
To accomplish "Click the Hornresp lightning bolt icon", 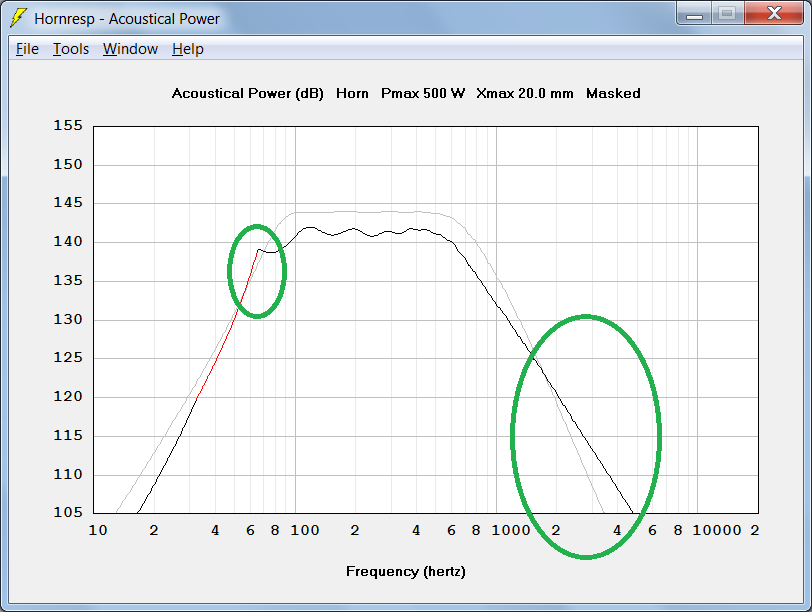I will click(x=18, y=18).
